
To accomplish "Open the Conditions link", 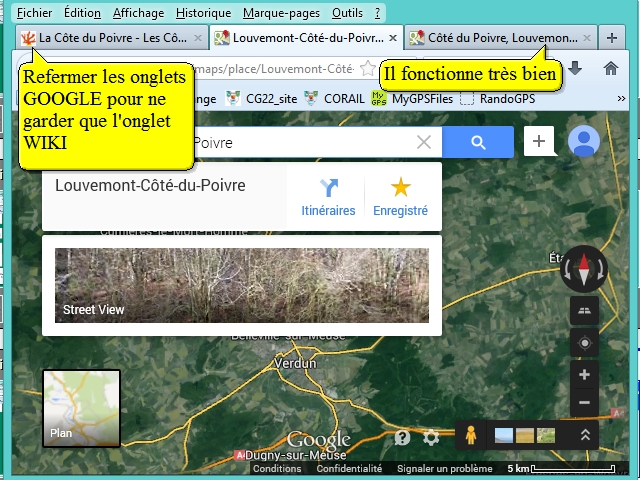I will tap(277, 469).
